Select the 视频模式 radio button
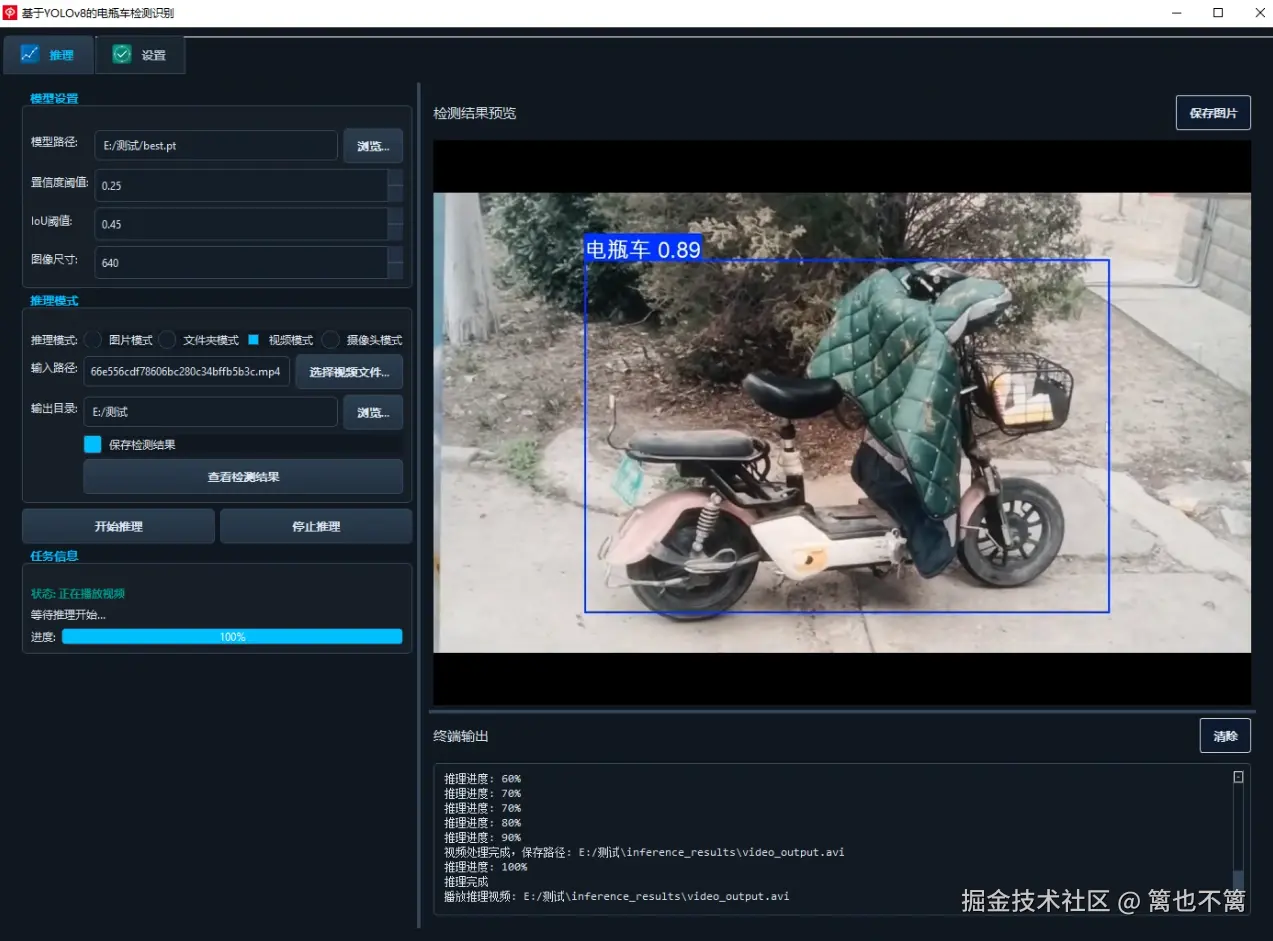Viewport: 1273px width, 941px height. (x=253, y=340)
